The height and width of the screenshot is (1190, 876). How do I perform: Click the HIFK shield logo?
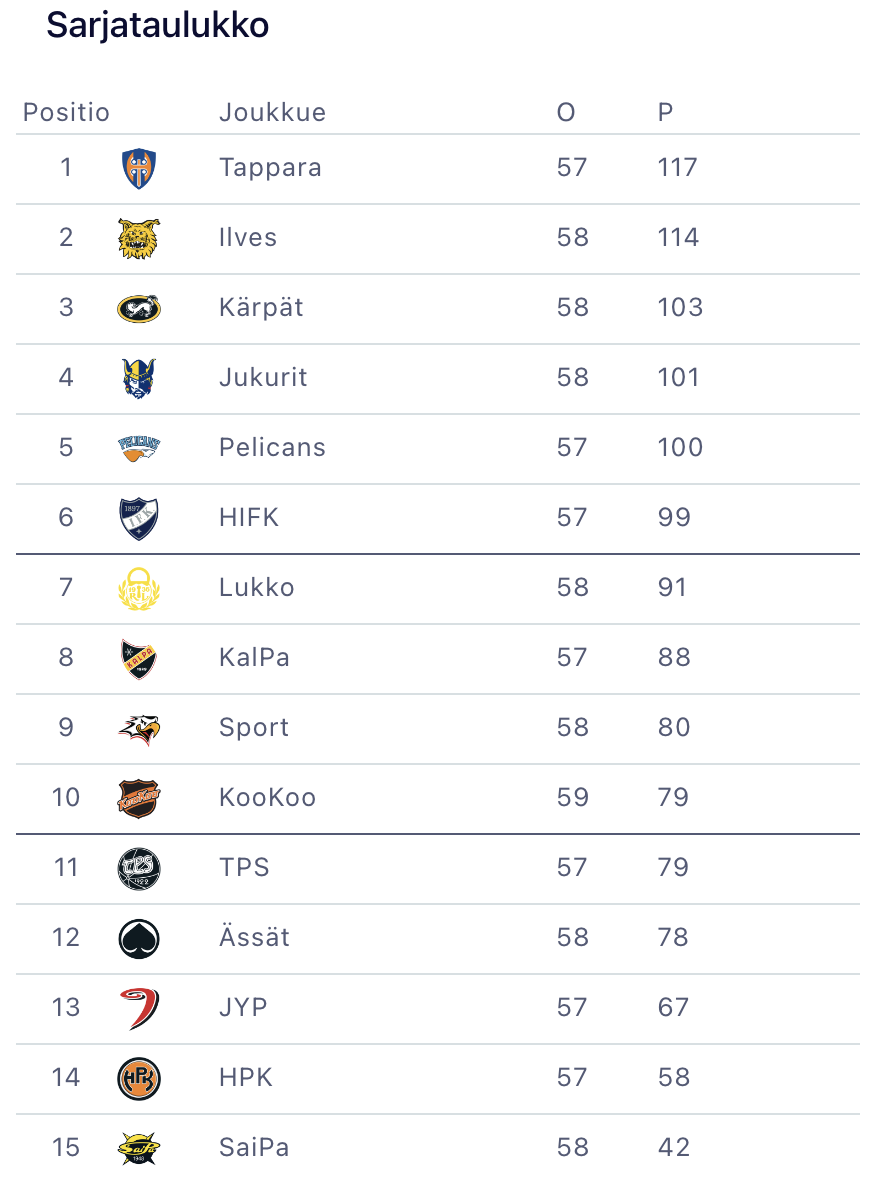point(139,518)
